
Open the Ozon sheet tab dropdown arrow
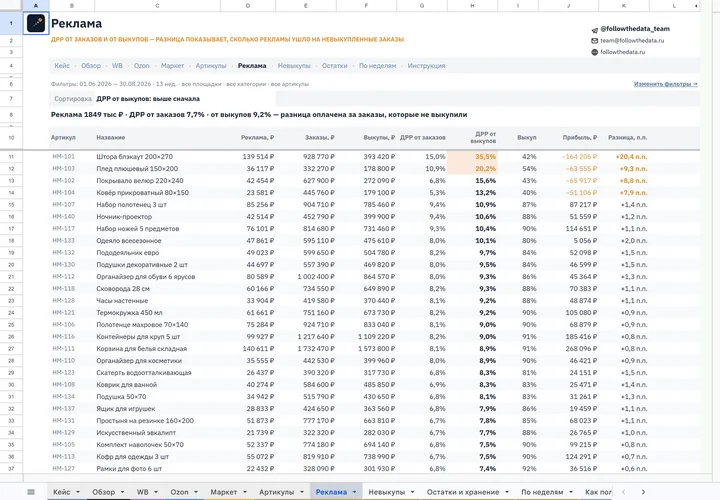pyautogui.click(x=196, y=492)
